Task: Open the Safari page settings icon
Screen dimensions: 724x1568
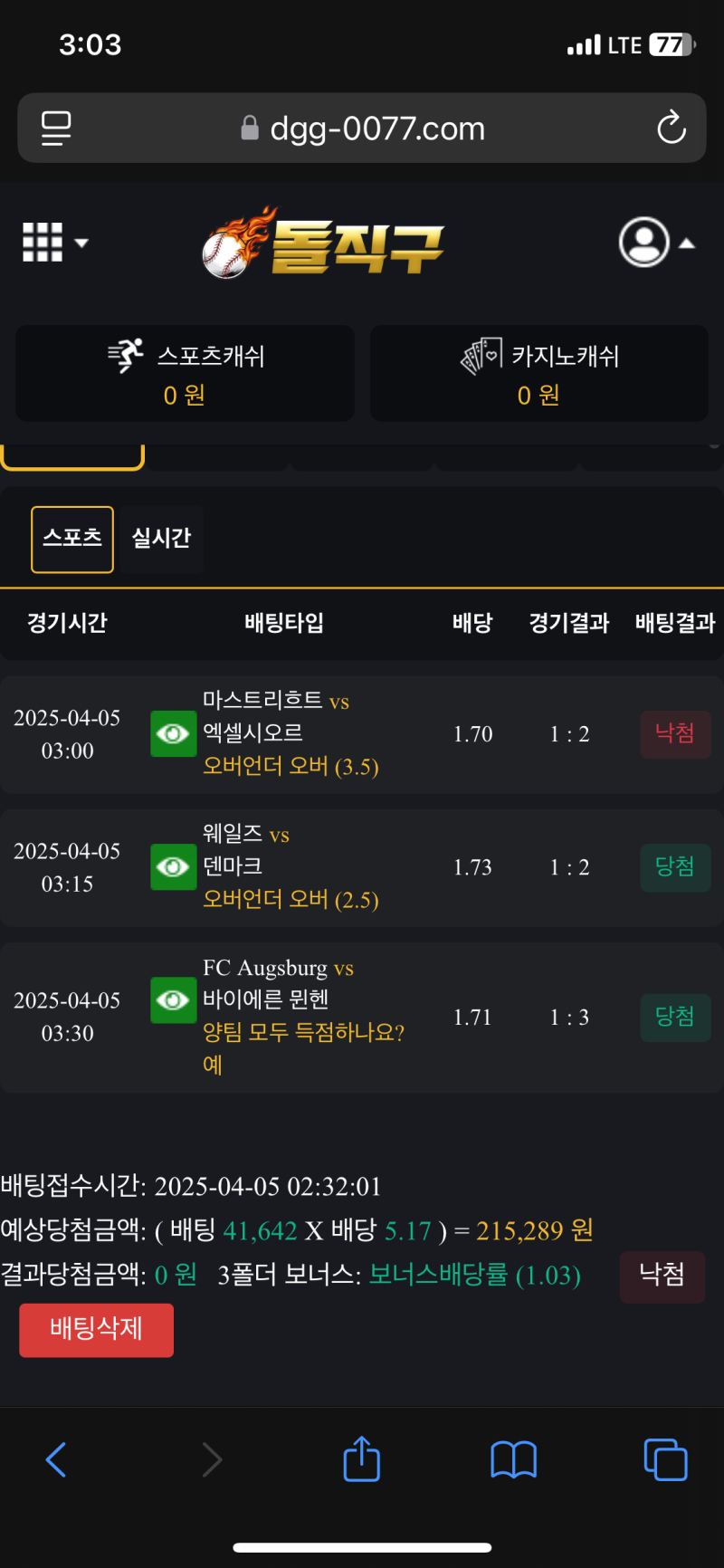Action: click(56, 128)
